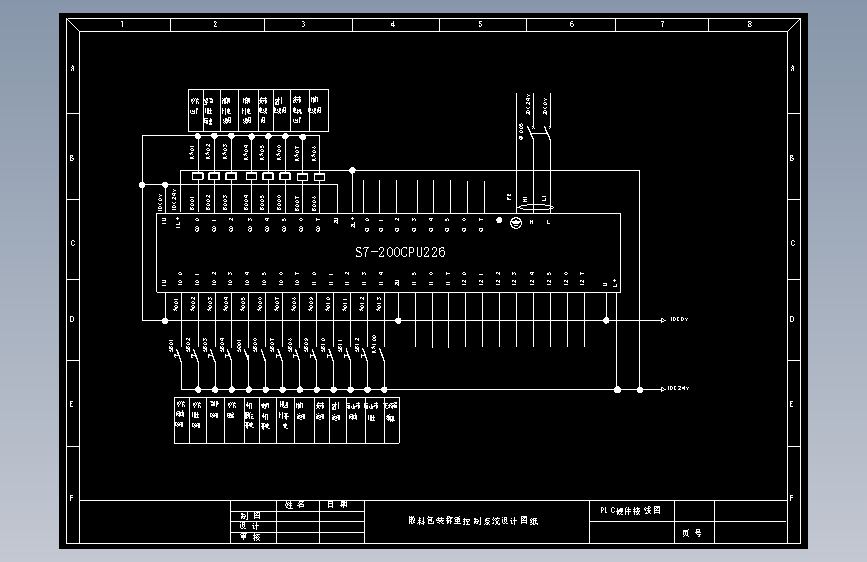Screen dimensions: 867x562
Task: Click row letter F on the right border
Action: (791, 498)
